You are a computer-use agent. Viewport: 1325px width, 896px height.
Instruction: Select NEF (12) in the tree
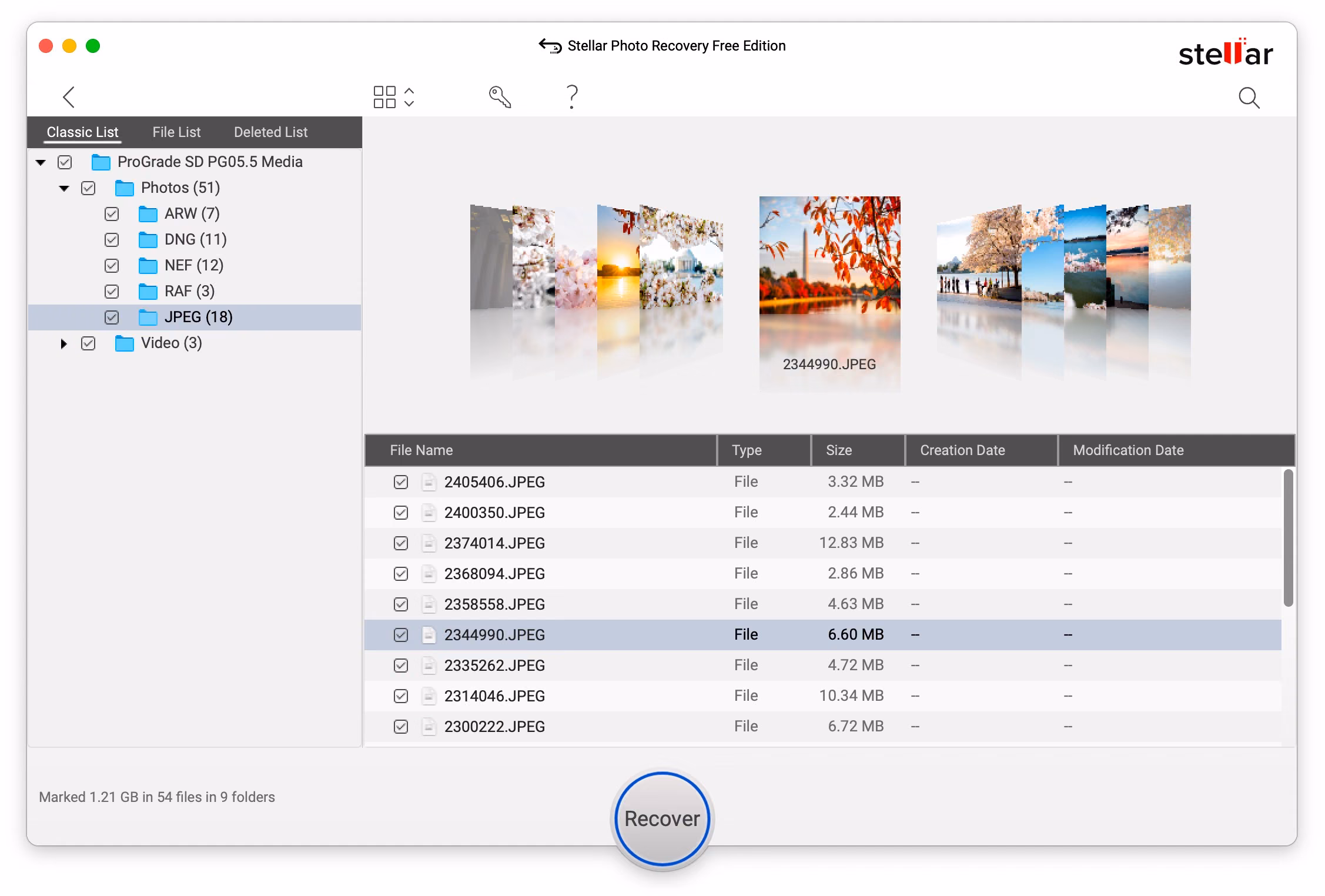(x=194, y=265)
